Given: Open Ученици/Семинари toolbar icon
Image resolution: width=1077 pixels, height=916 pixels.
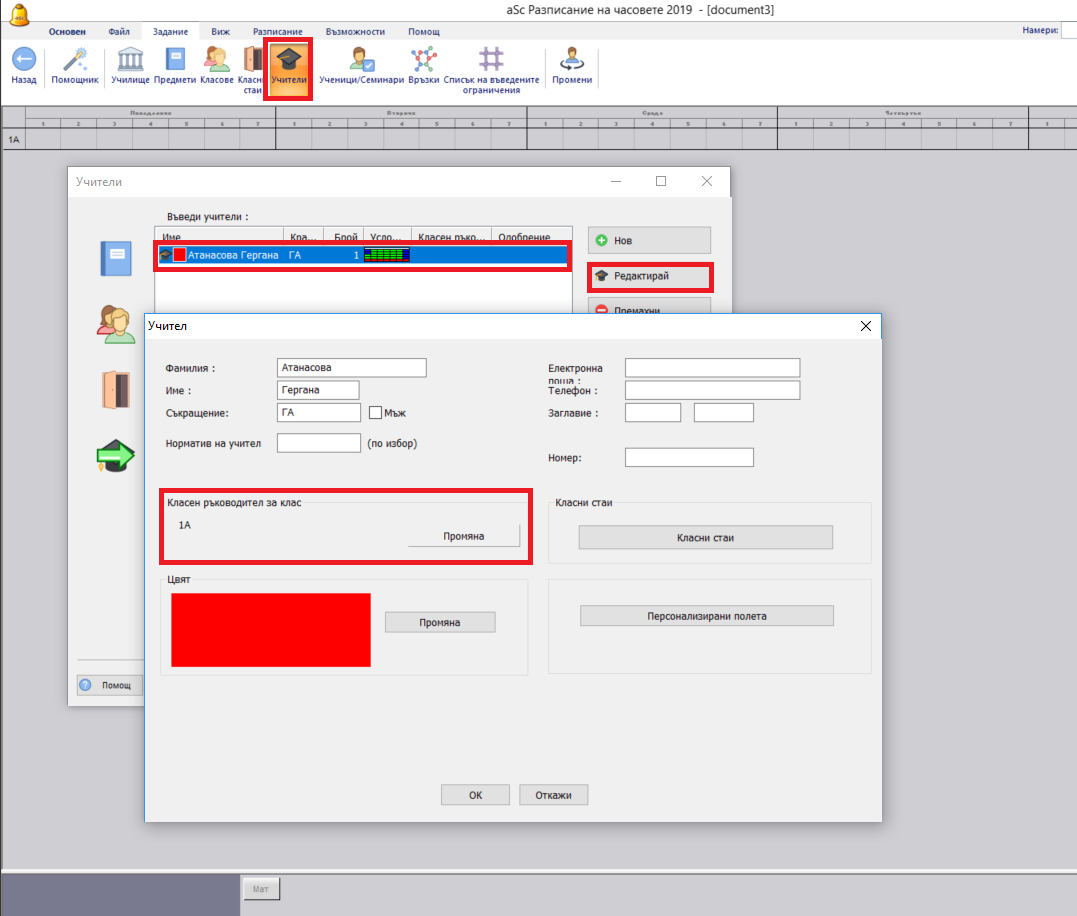Looking at the screenshot, I should tap(361, 60).
